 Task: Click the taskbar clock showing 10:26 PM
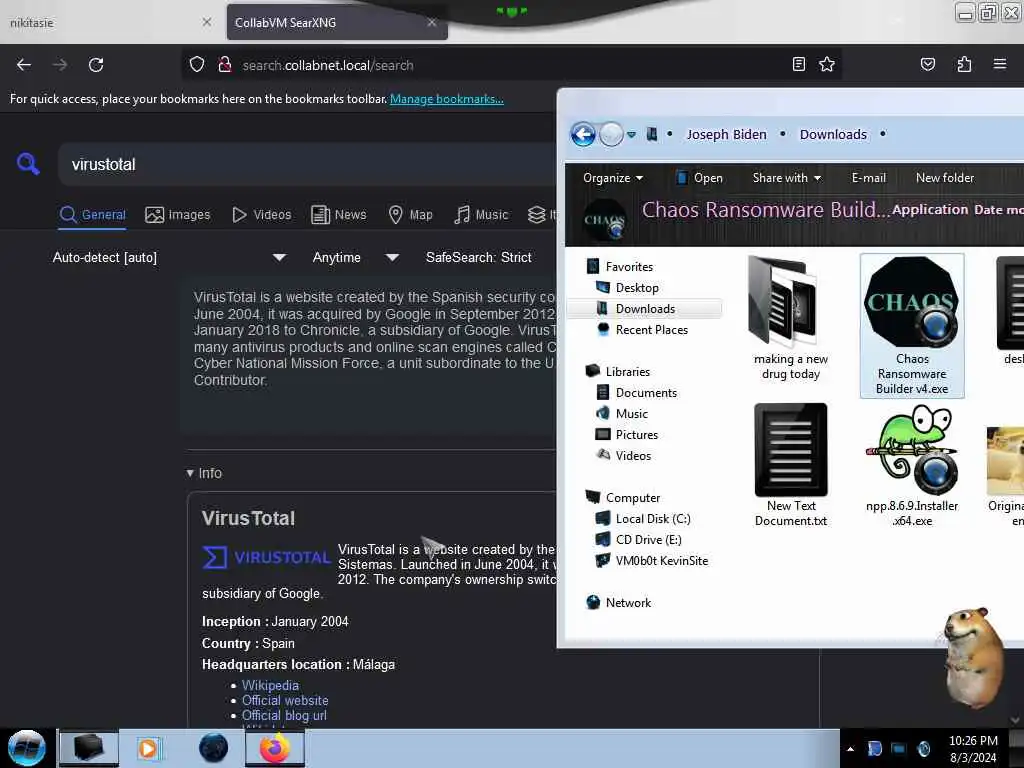point(973,748)
